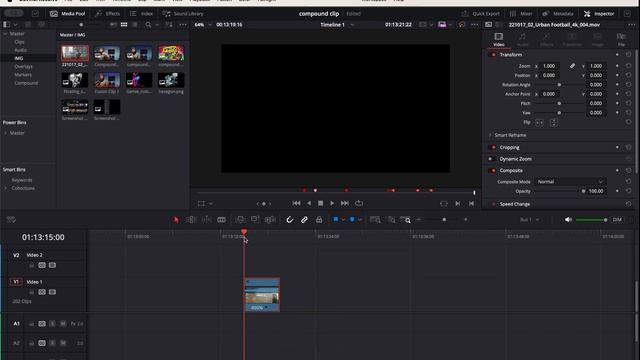Viewport: 640px width, 360px height.
Task: Click the Full Extent Zoom icon
Action: point(375,220)
